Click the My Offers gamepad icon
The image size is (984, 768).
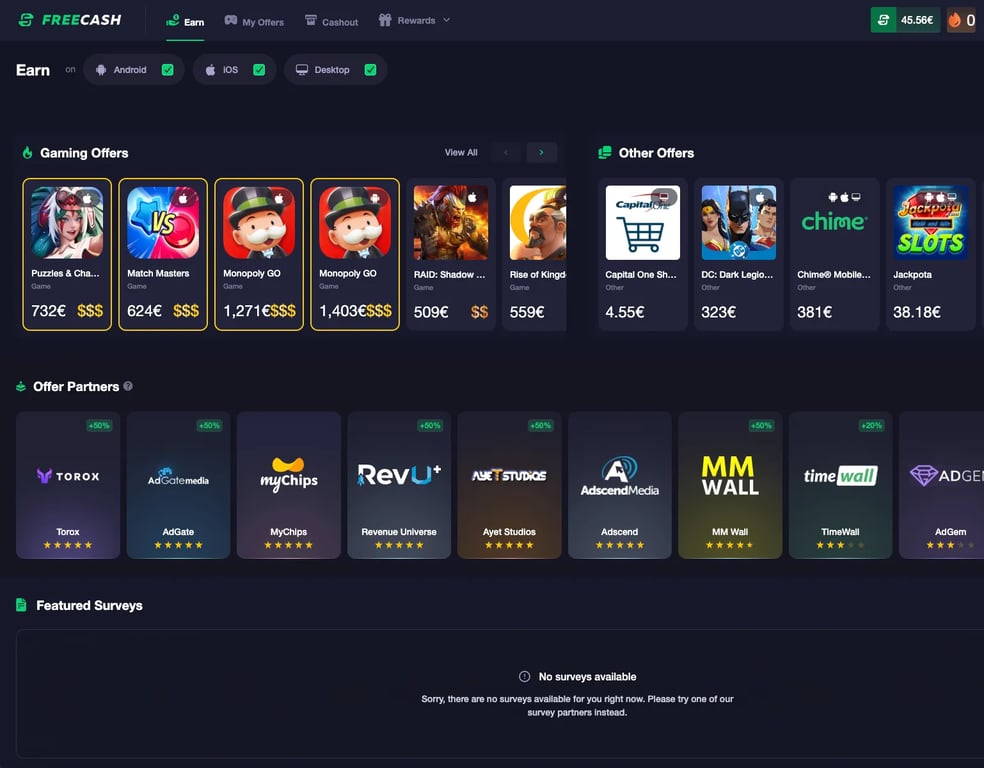tap(231, 20)
